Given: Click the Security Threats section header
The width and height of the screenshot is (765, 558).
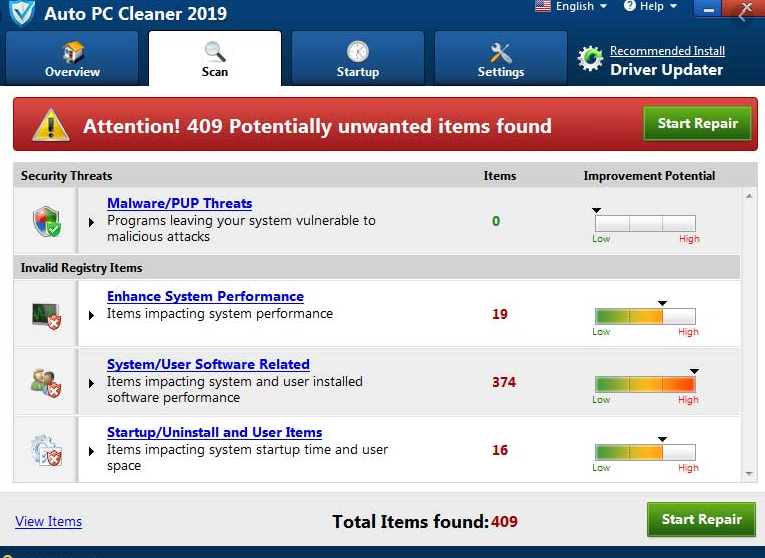Looking at the screenshot, I should point(66,176).
